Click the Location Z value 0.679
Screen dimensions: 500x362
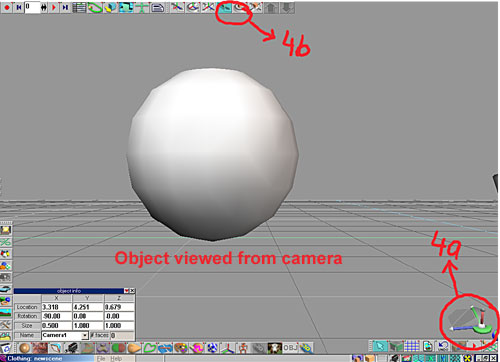[x=119, y=307]
